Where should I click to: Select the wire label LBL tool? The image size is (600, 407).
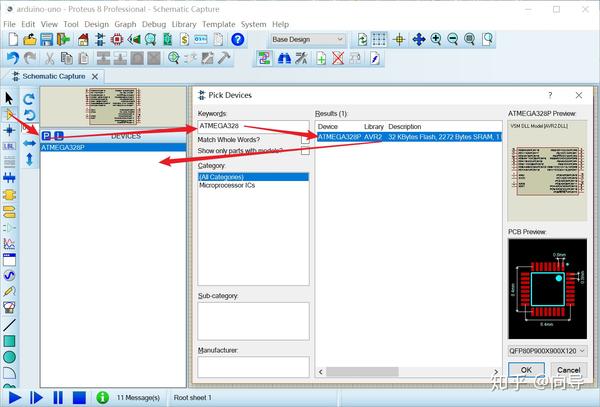(x=9, y=146)
